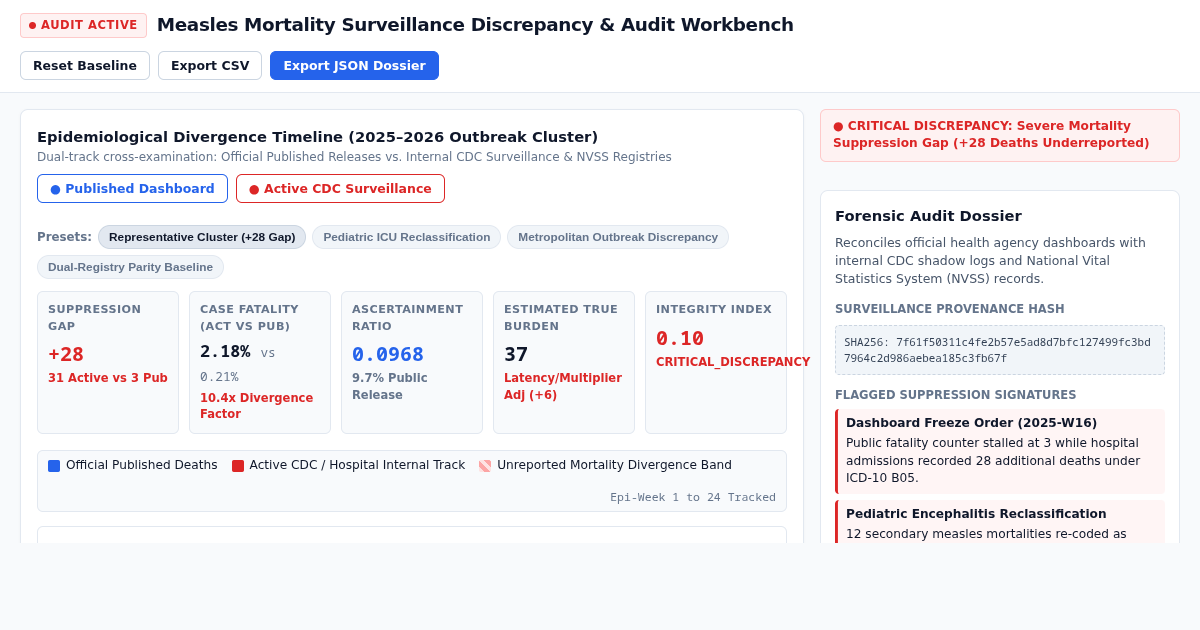Click Export JSON Dossier button
The image size is (1200, 630).
coord(354,66)
